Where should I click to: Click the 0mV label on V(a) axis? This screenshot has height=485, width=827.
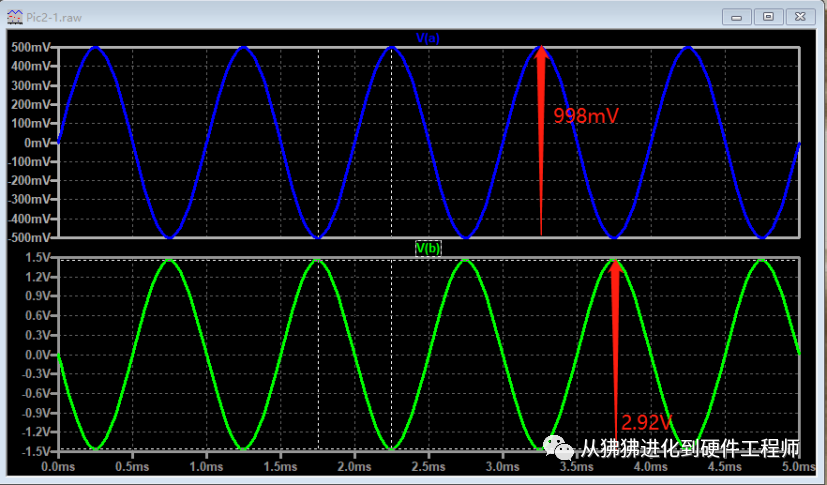(x=36, y=143)
